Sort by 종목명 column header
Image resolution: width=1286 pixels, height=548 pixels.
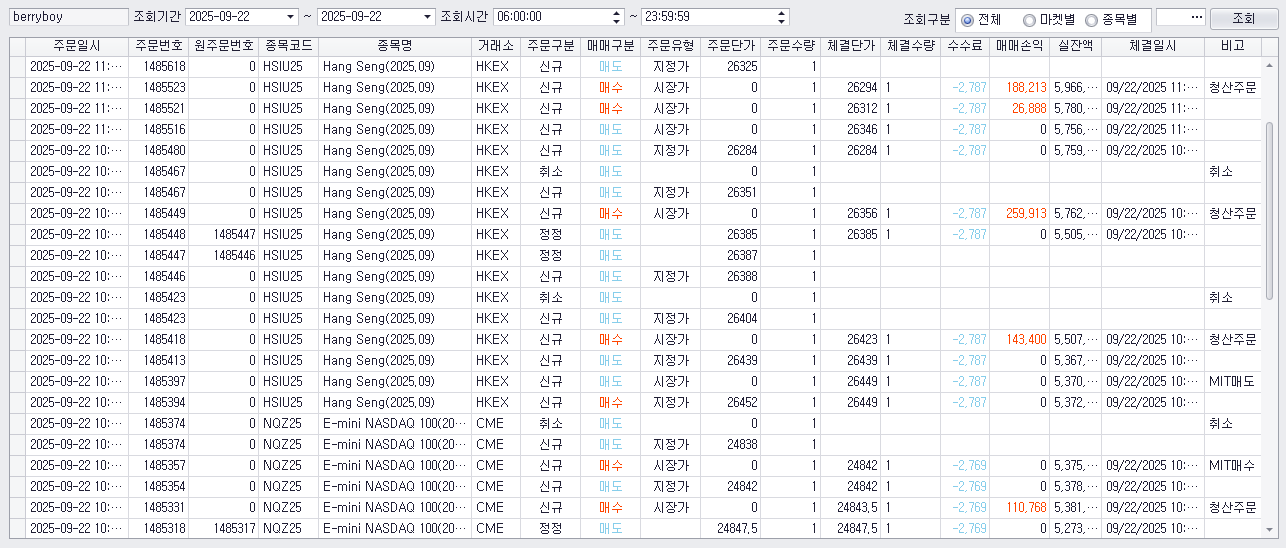[395, 46]
